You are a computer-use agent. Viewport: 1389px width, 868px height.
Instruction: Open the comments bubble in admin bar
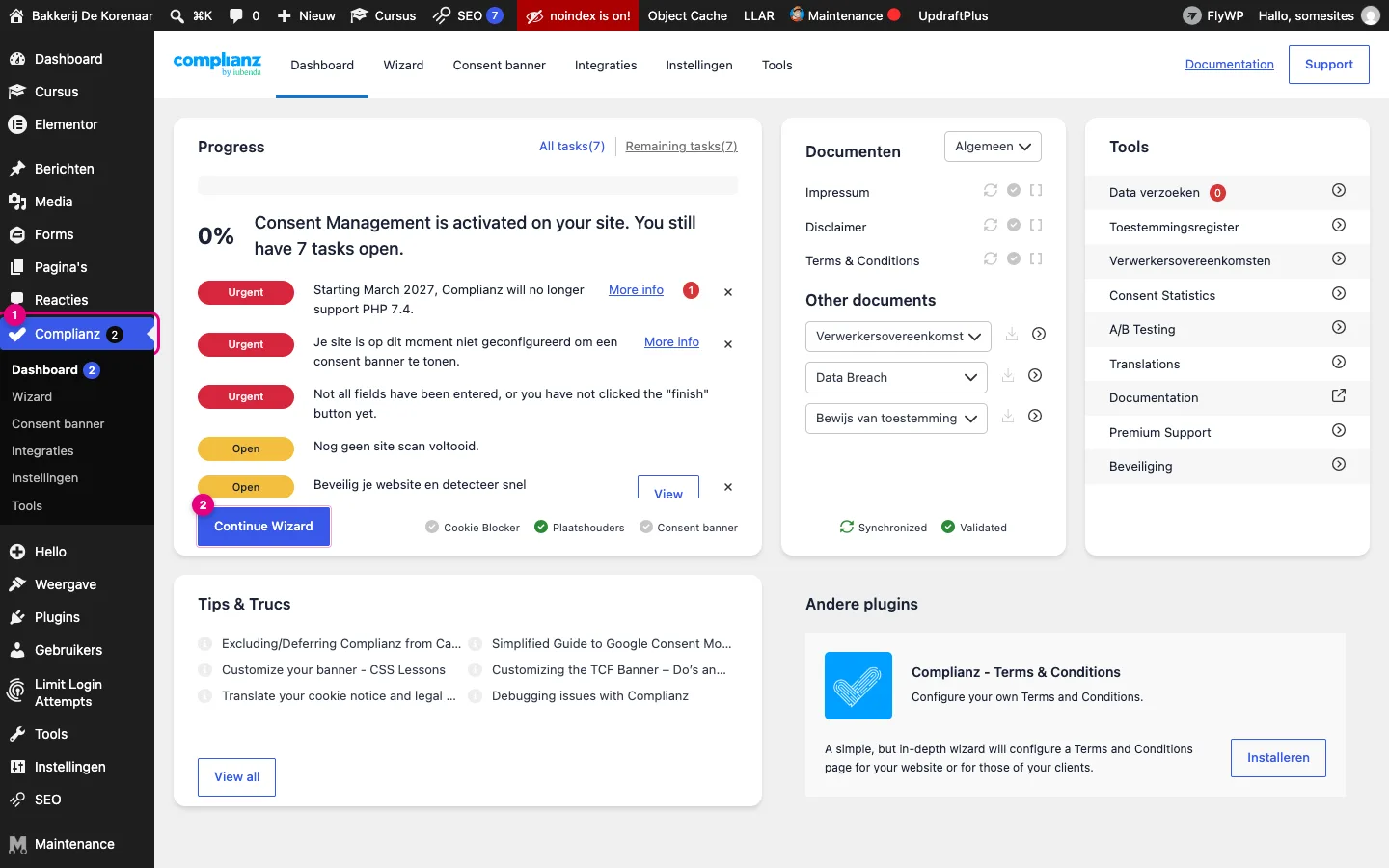(236, 15)
